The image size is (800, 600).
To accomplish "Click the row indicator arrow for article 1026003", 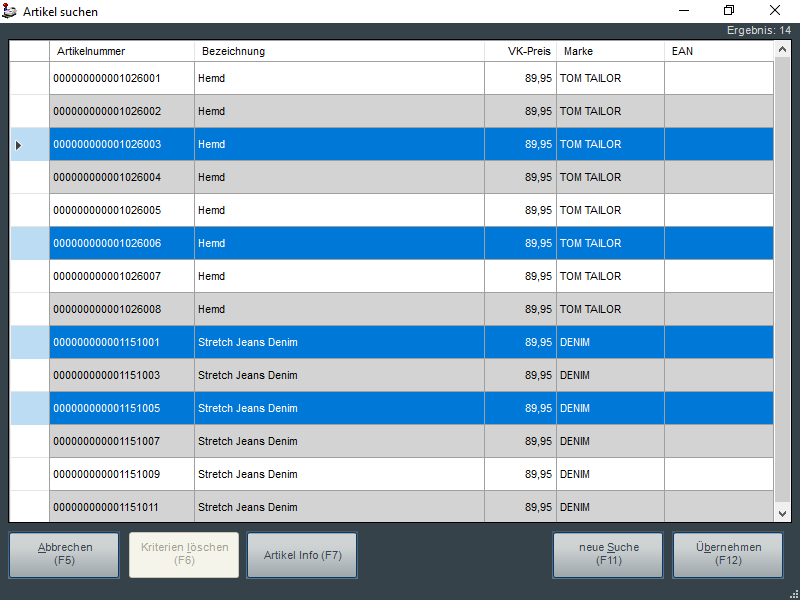I will click(19, 145).
